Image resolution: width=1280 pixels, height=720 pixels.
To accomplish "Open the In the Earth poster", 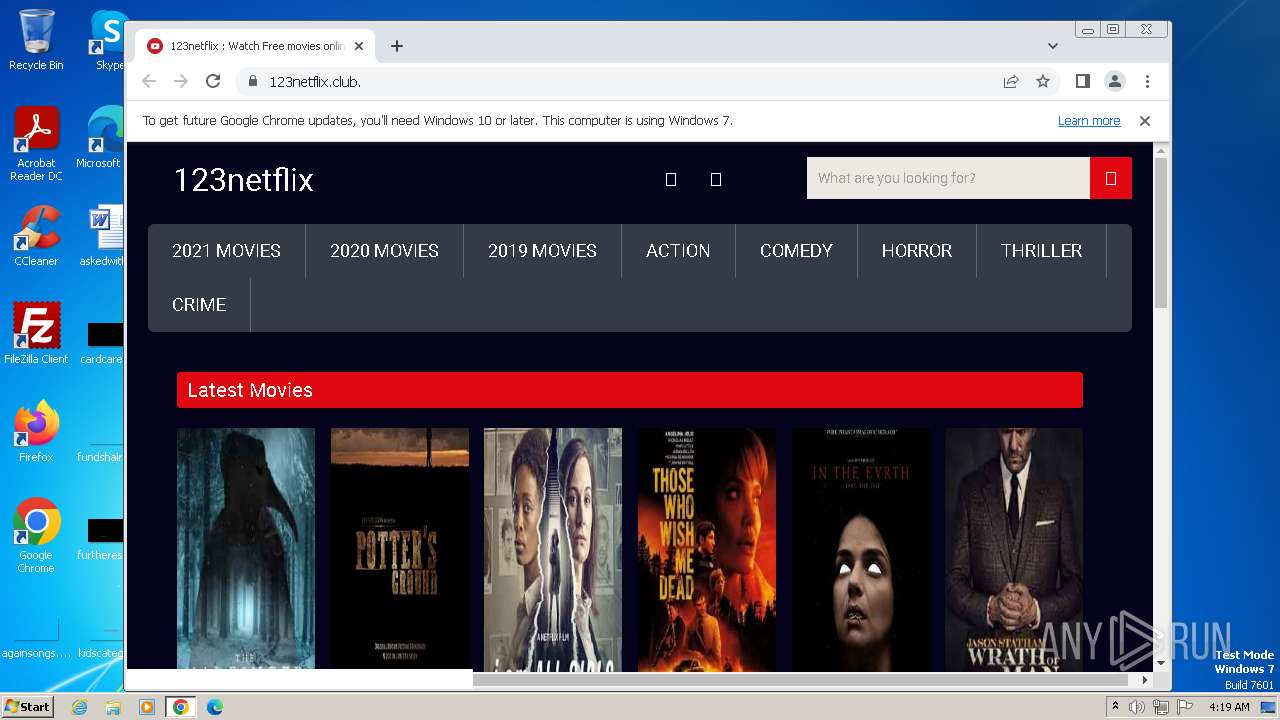I will coord(861,549).
